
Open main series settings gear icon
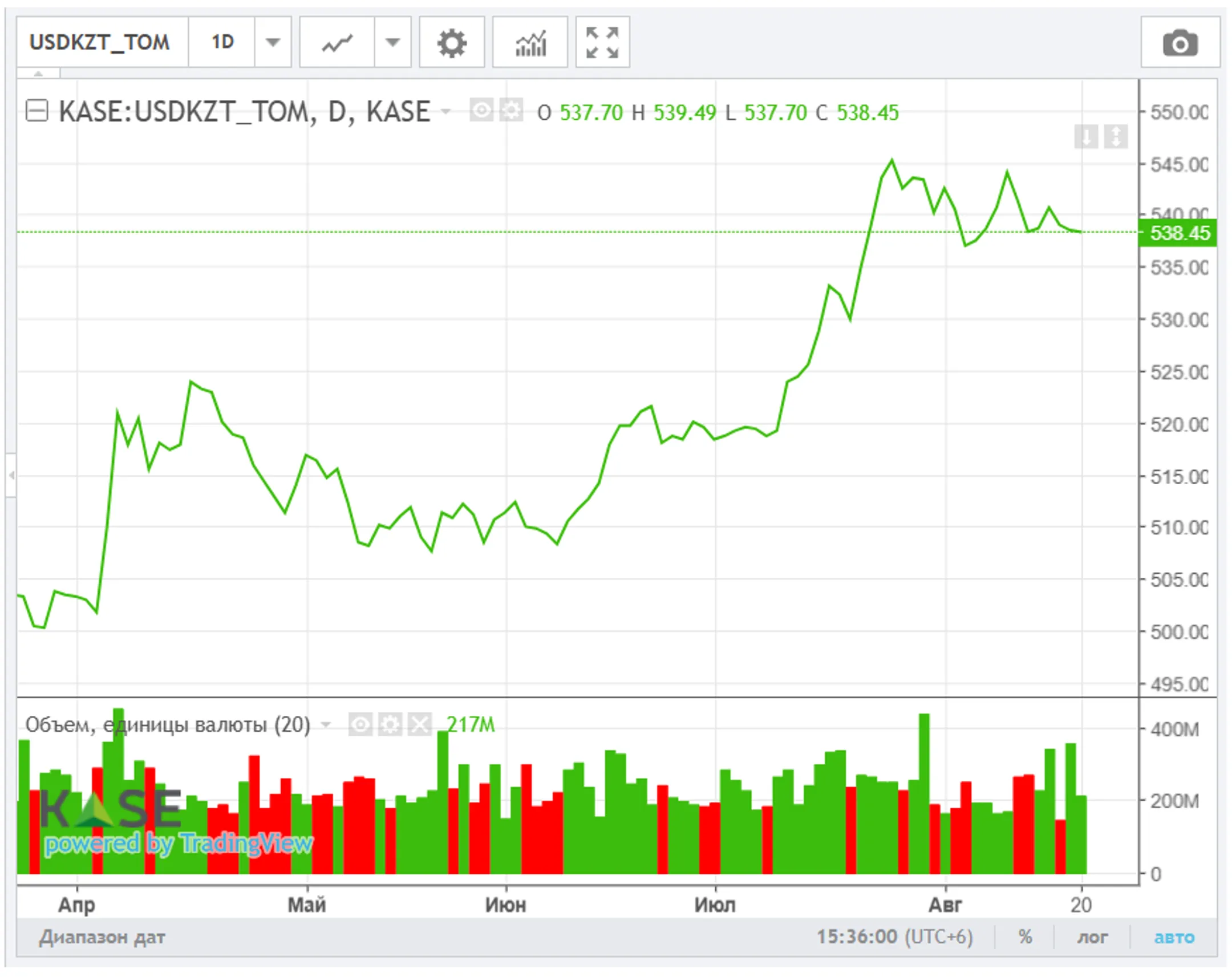(x=511, y=110)
